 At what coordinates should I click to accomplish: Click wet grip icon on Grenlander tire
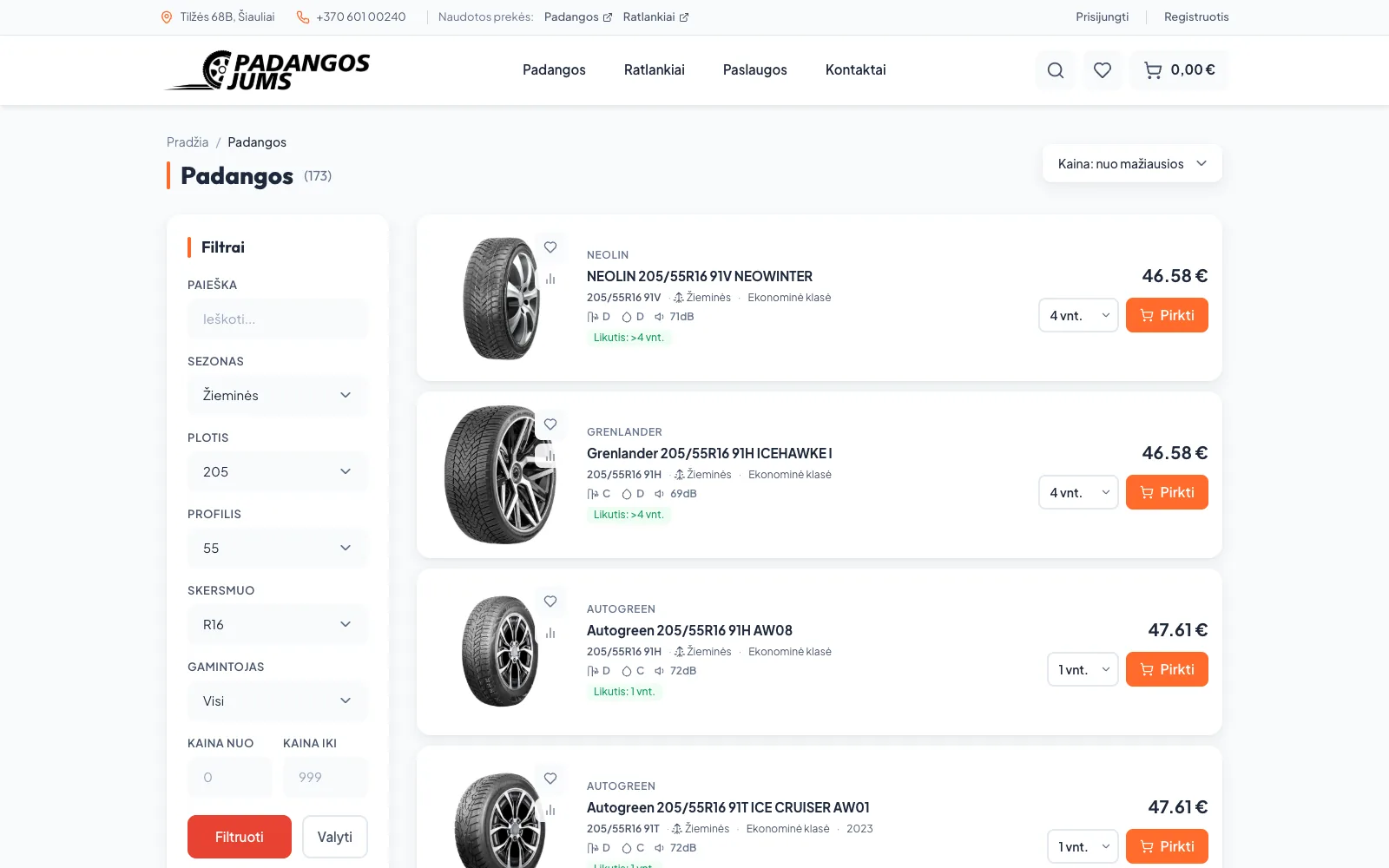[x=627, y=494]
